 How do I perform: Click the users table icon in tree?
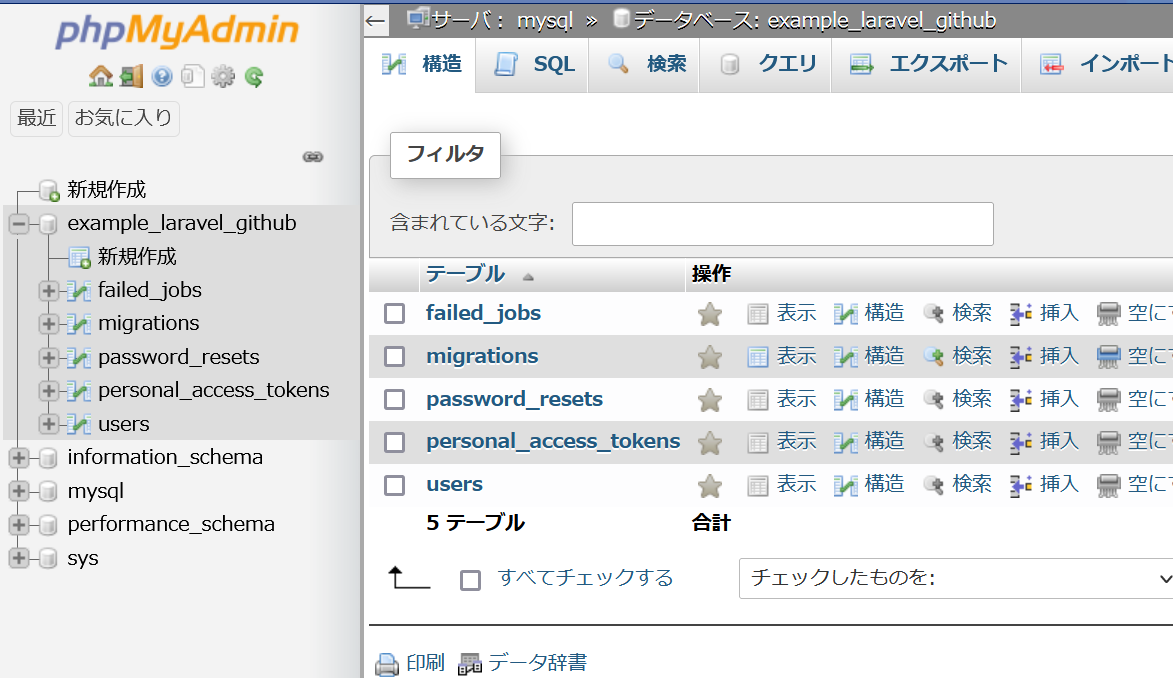(79, 424)
